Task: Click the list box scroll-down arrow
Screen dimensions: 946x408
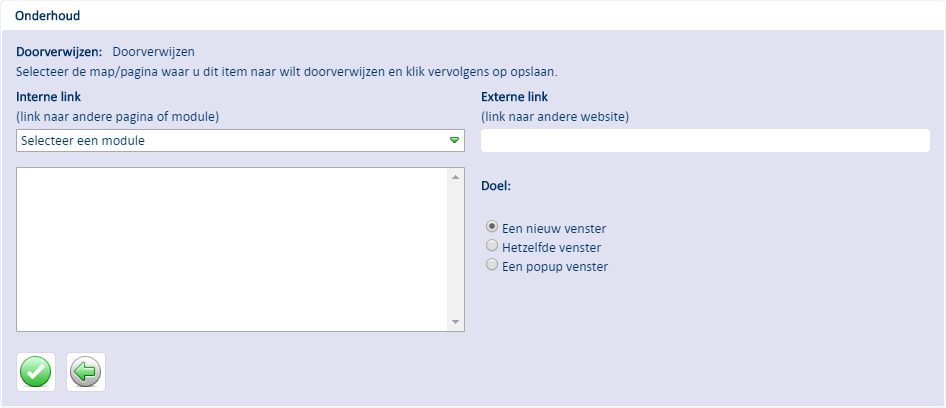Action: pyautogui.click(x=456, y=322)
